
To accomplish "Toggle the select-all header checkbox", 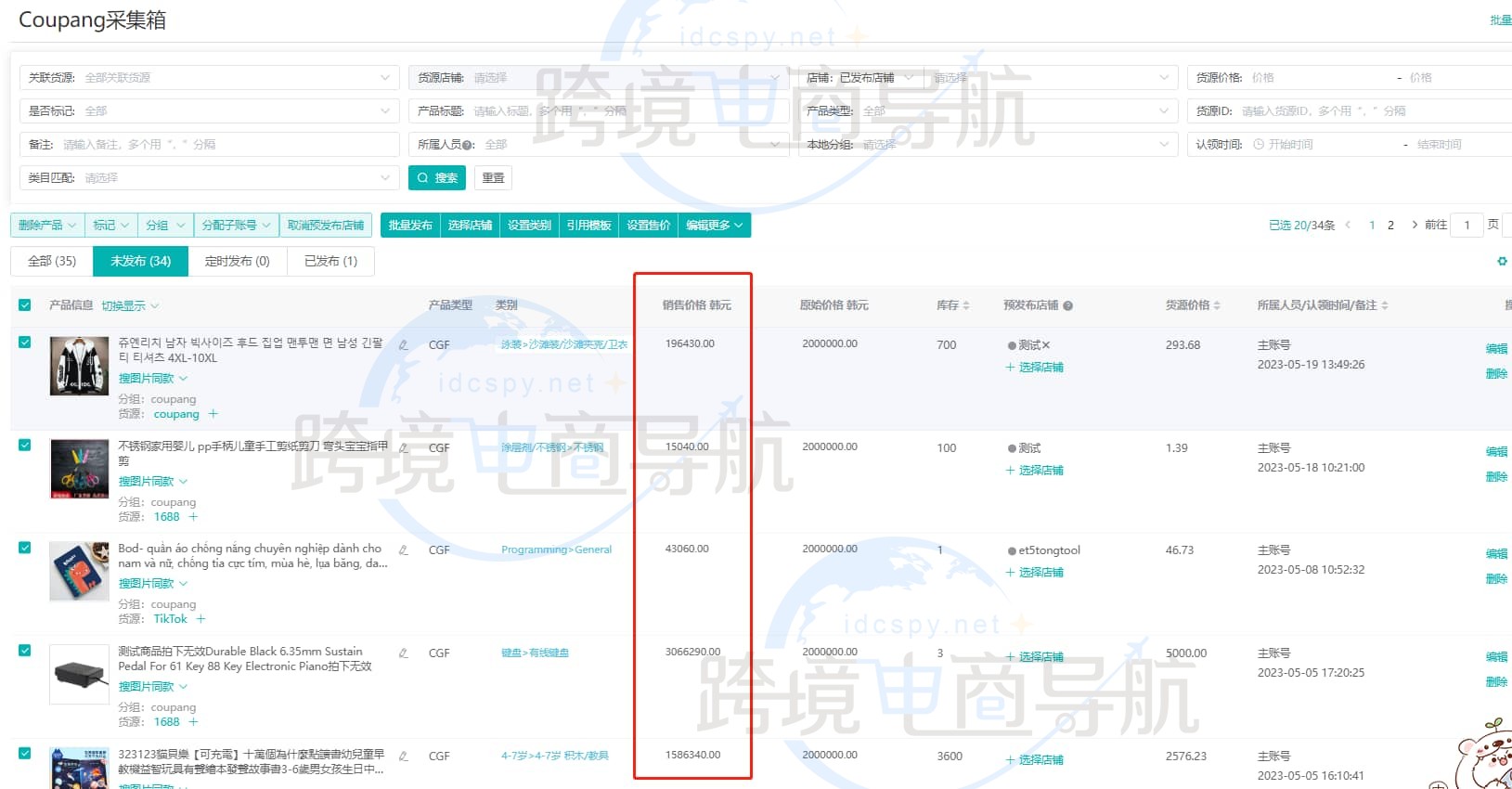I will (x=25, y=305).
